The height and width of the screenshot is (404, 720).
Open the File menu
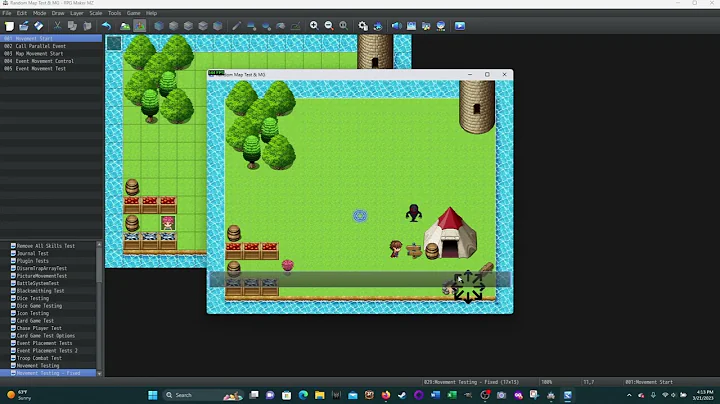tap(6, 13)
